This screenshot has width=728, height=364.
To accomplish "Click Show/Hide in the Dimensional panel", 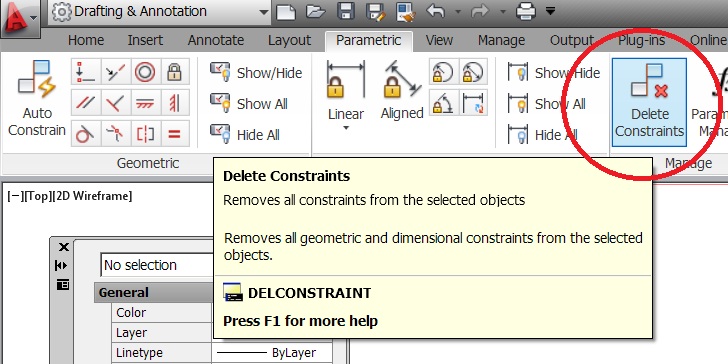I will [553, 73].
